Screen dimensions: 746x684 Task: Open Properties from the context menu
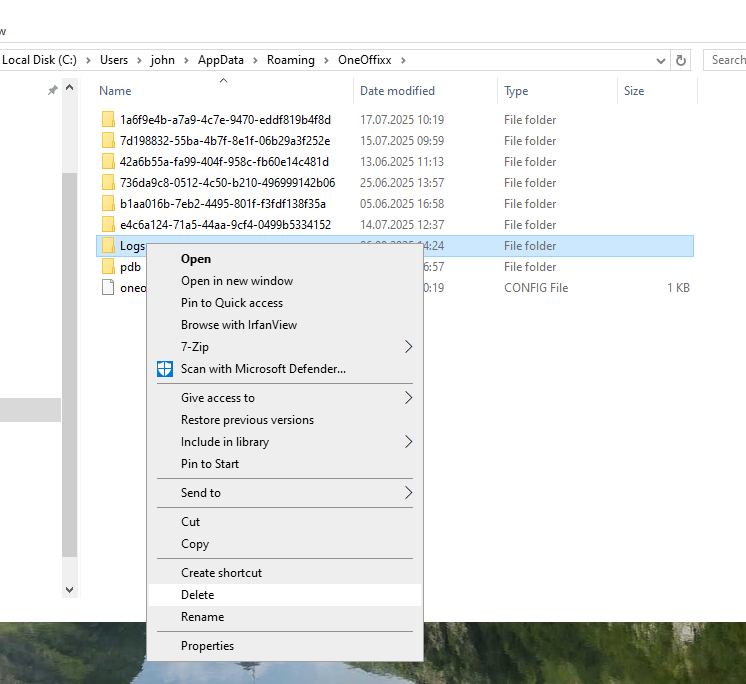(285, 645)
